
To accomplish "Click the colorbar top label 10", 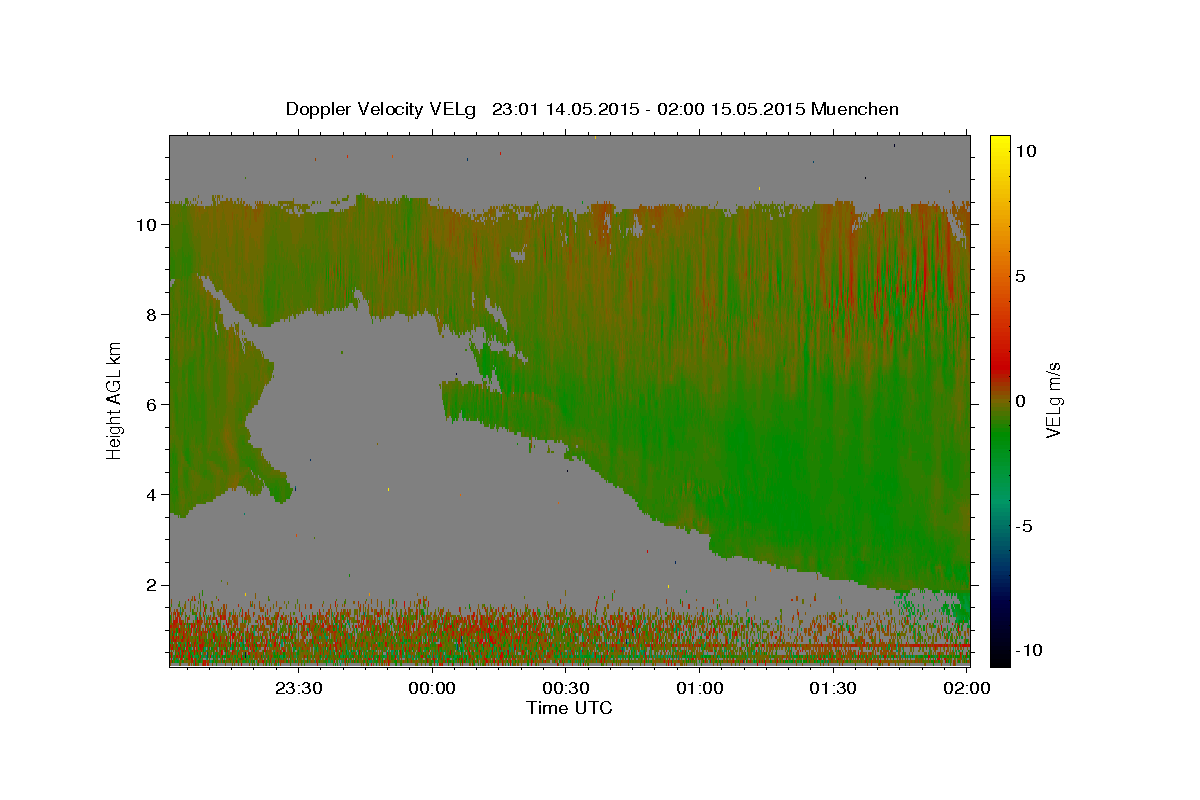I will (1026, 151).
